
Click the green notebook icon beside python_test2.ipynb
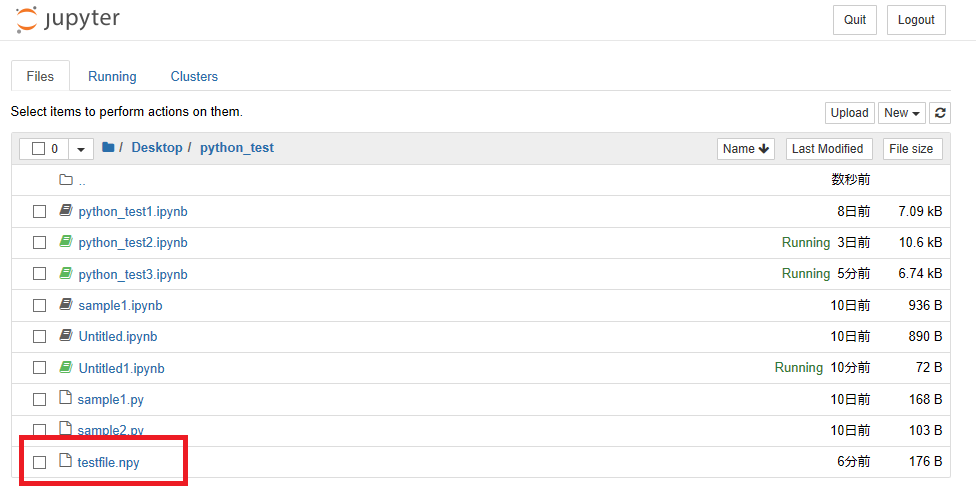point(65,241)
